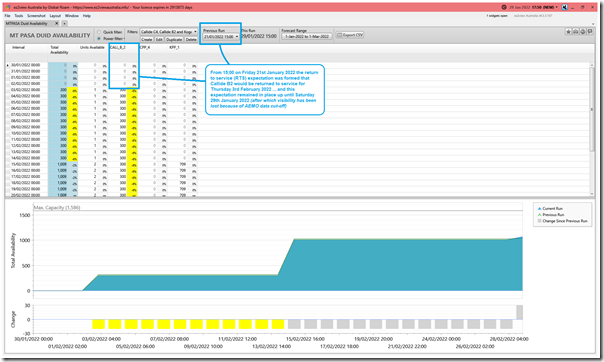
Task: Open the Forecast Range selector
Action: 307,36
